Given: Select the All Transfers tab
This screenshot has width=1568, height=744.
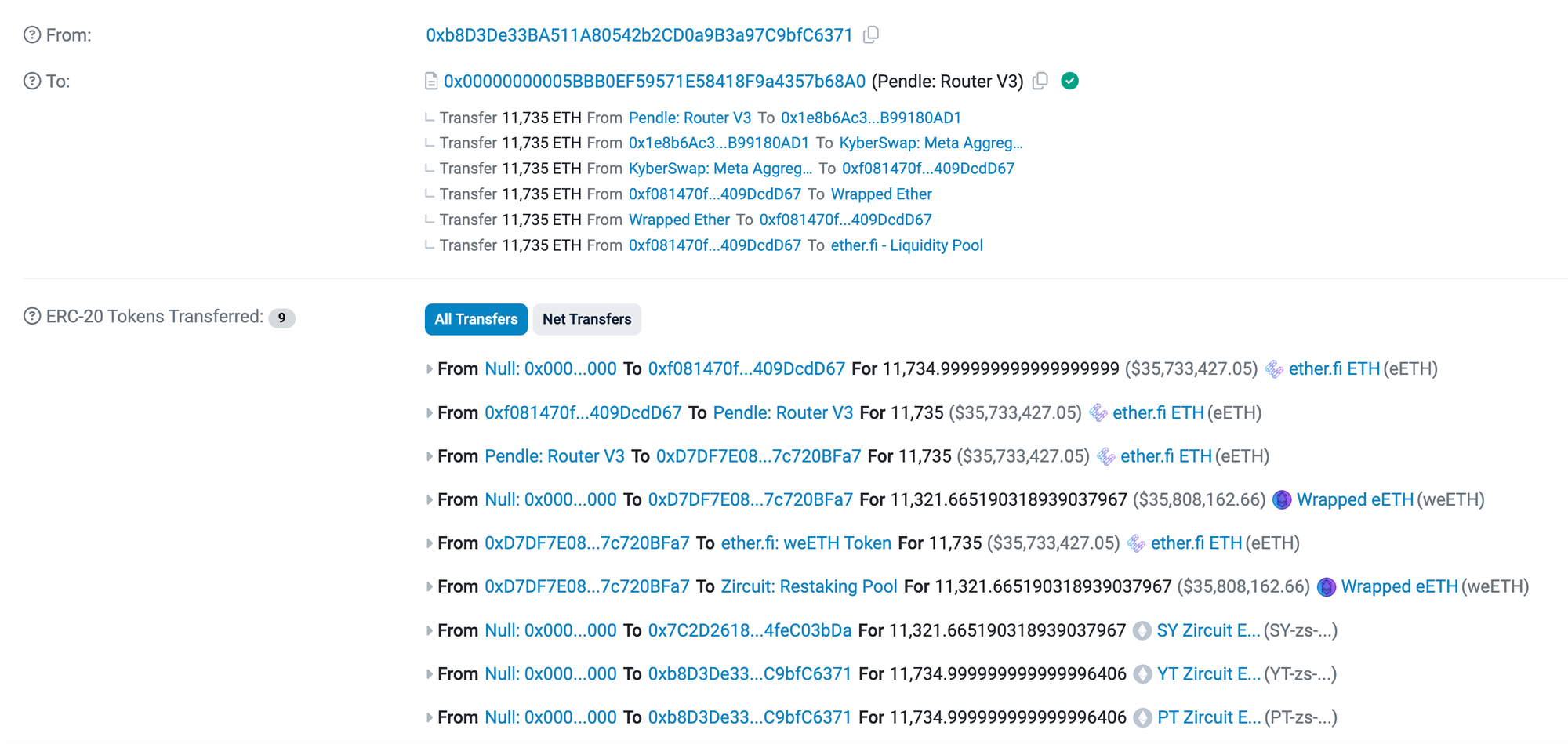Looking at the screenshot, I should coord(476,319).
